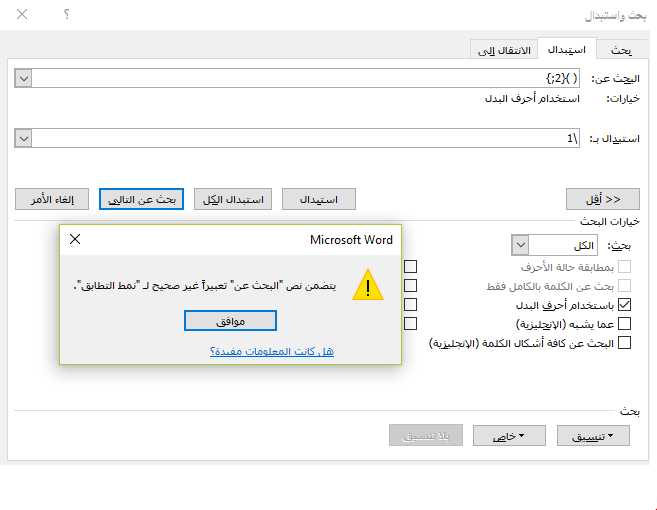Click the yellow warning icon in the Word alert
This screenshot has width=657, height=510.
368,285
